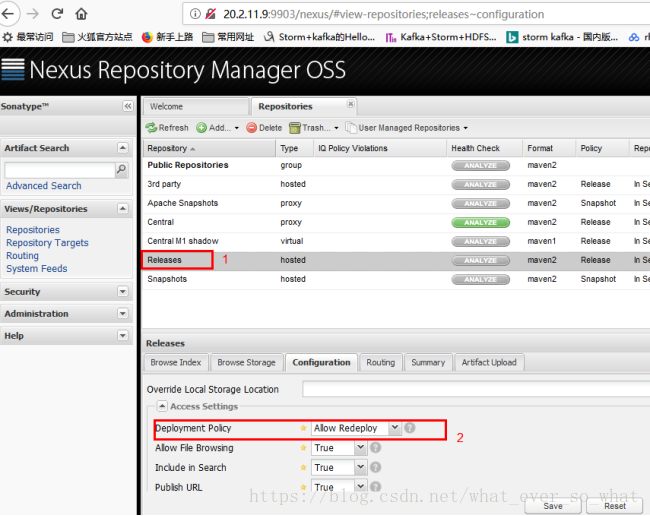Click ANALYZE for 3rd party
This screenshot has width=650, height=516.
tap(480, 184)
